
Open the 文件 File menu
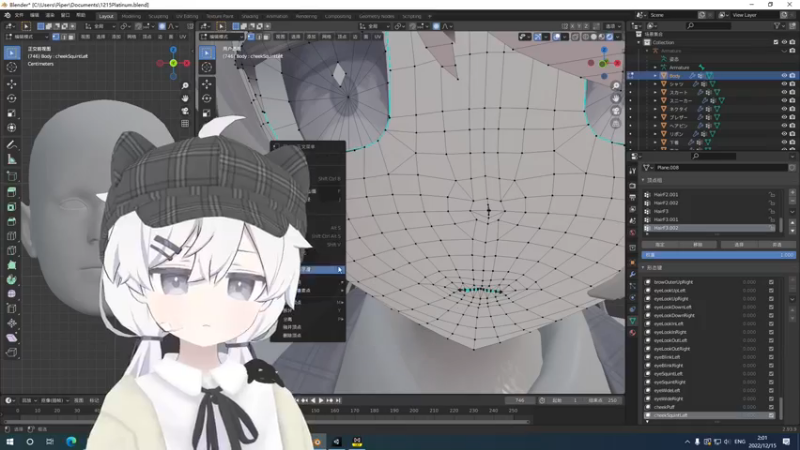point(19,15)
